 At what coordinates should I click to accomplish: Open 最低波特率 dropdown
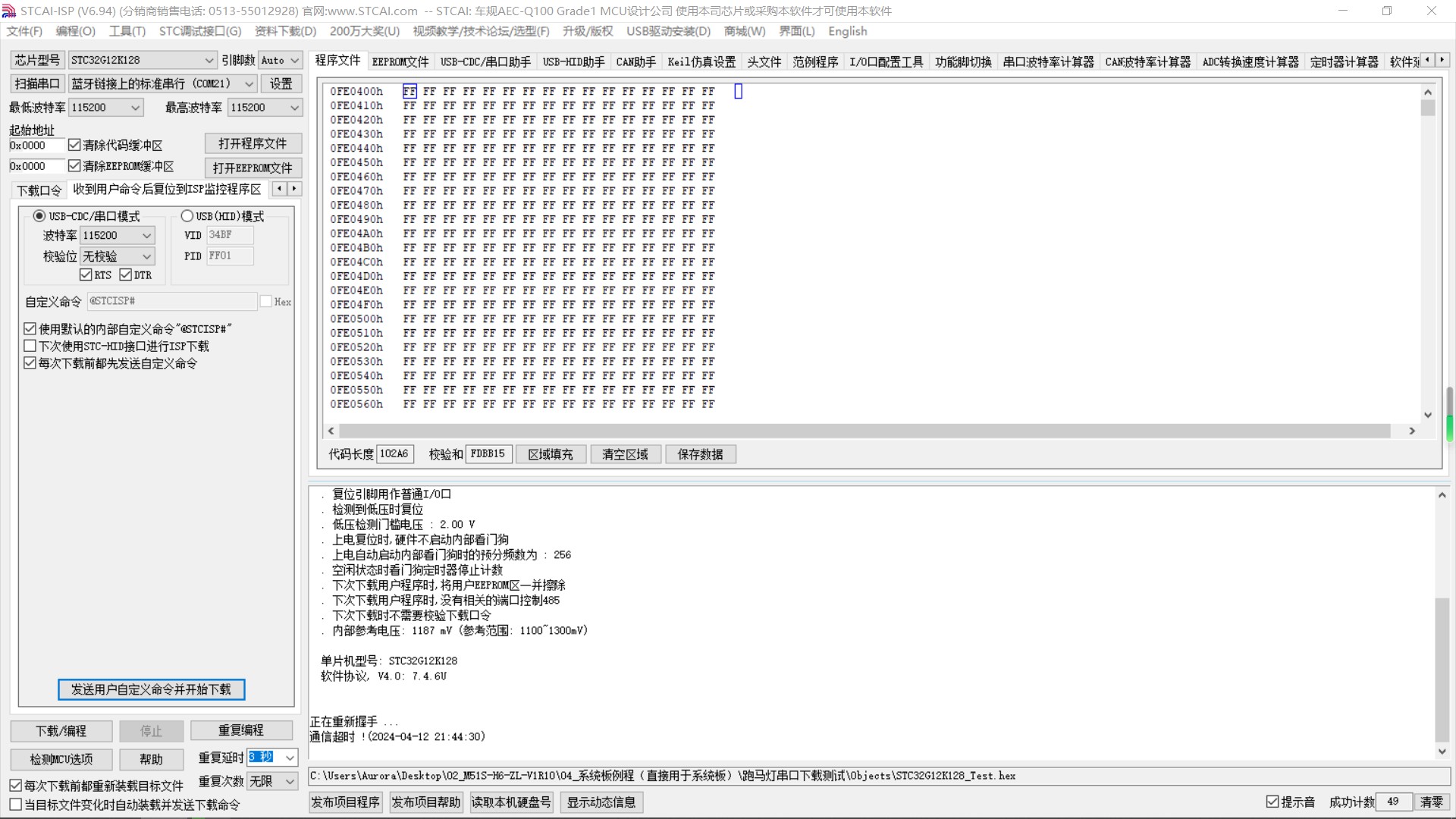[105, 108]
